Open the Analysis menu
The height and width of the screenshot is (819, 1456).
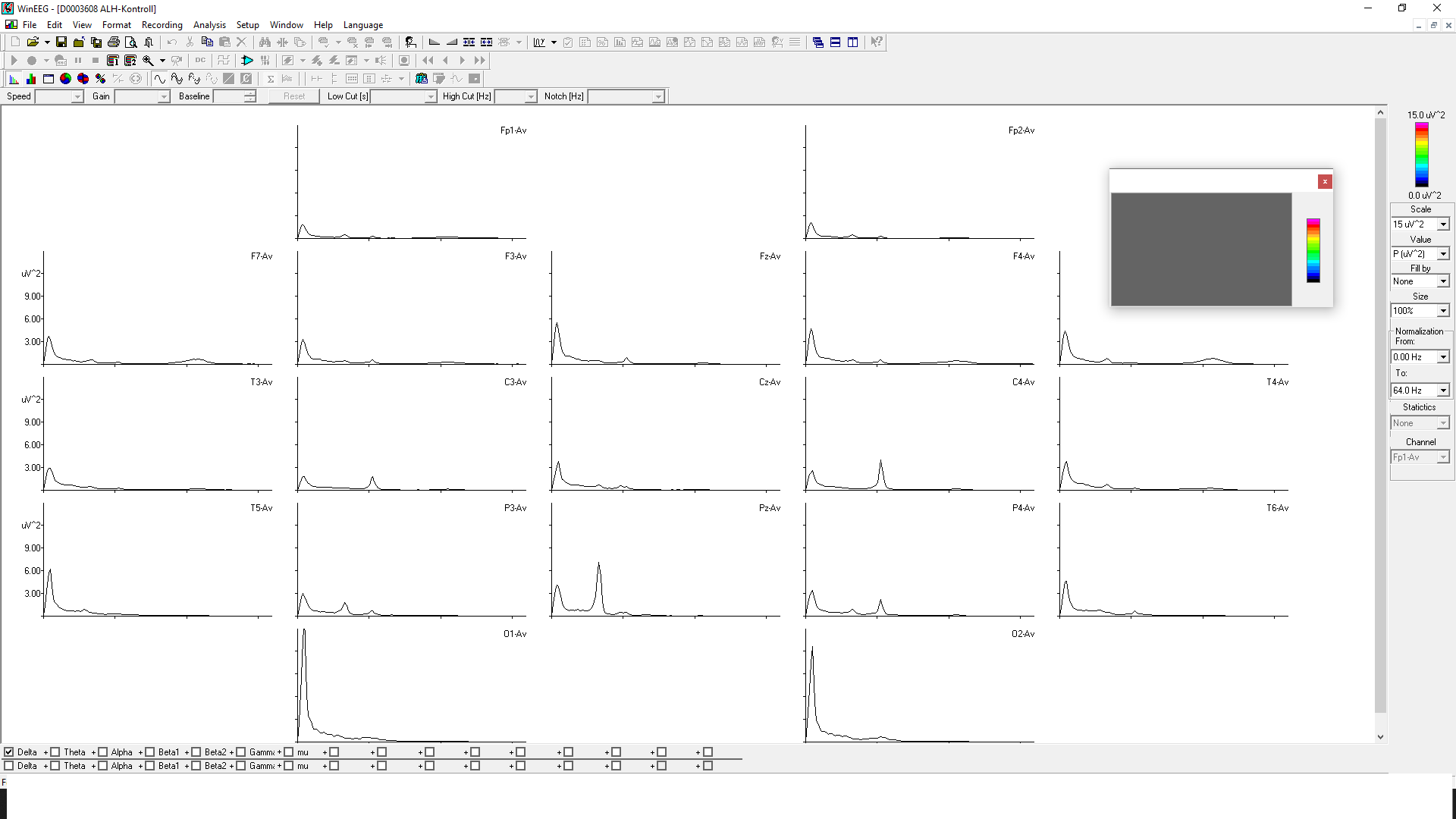coord(209,25)
